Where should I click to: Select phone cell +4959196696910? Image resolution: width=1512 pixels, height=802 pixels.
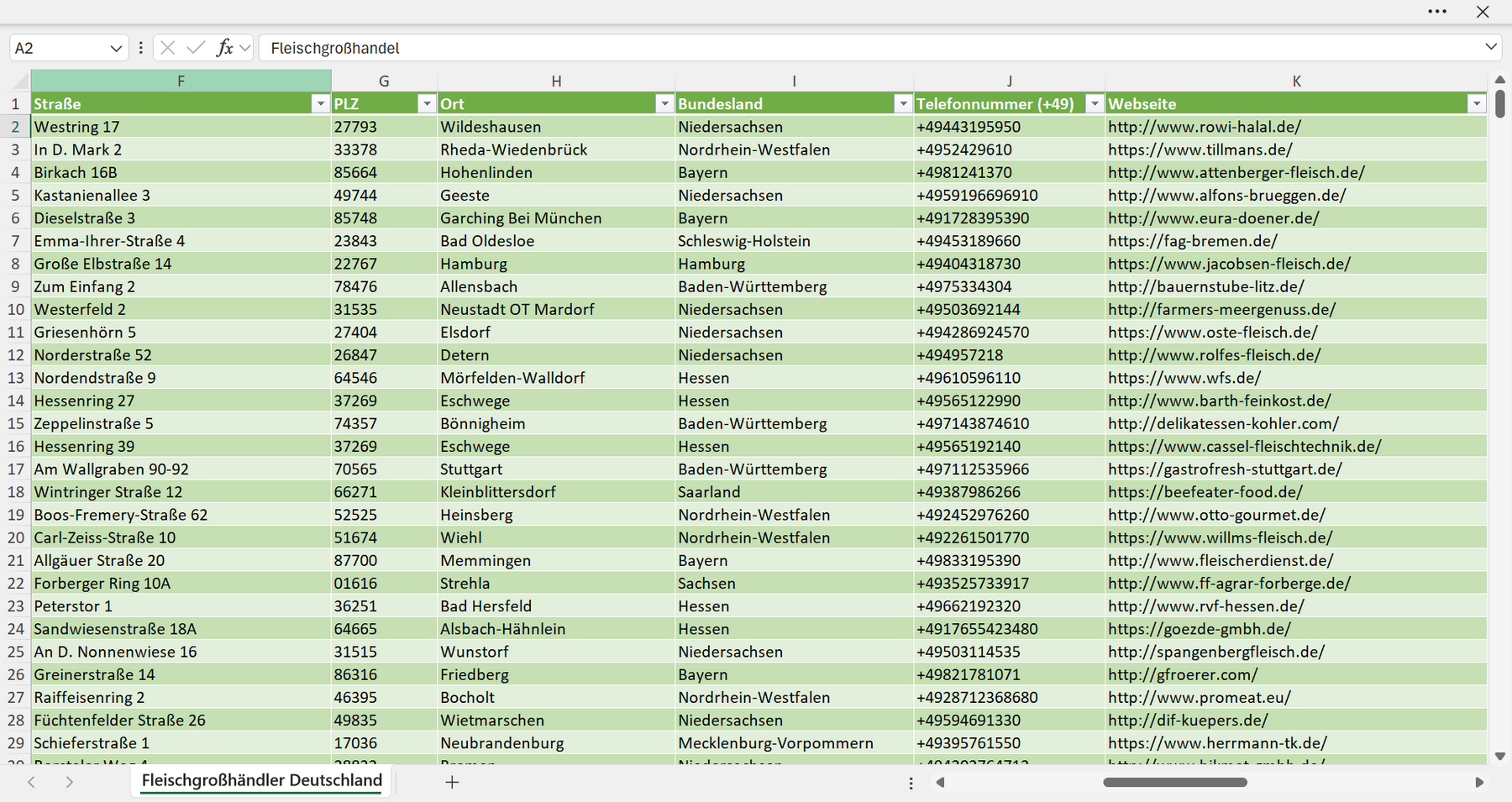(x=1009, y=196)
